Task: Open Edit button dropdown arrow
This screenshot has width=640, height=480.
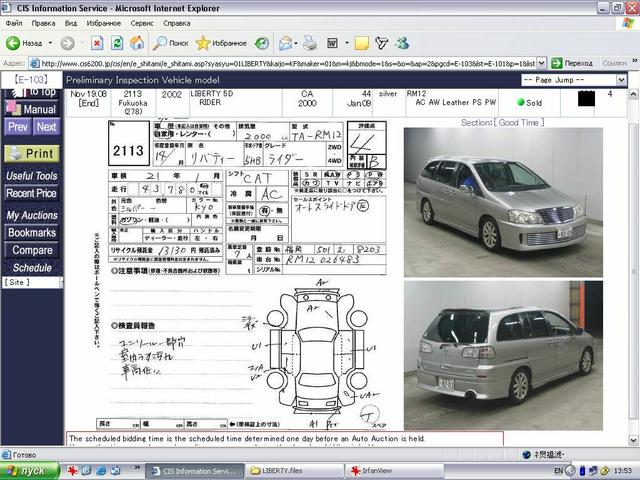Action: coord(347,43)
